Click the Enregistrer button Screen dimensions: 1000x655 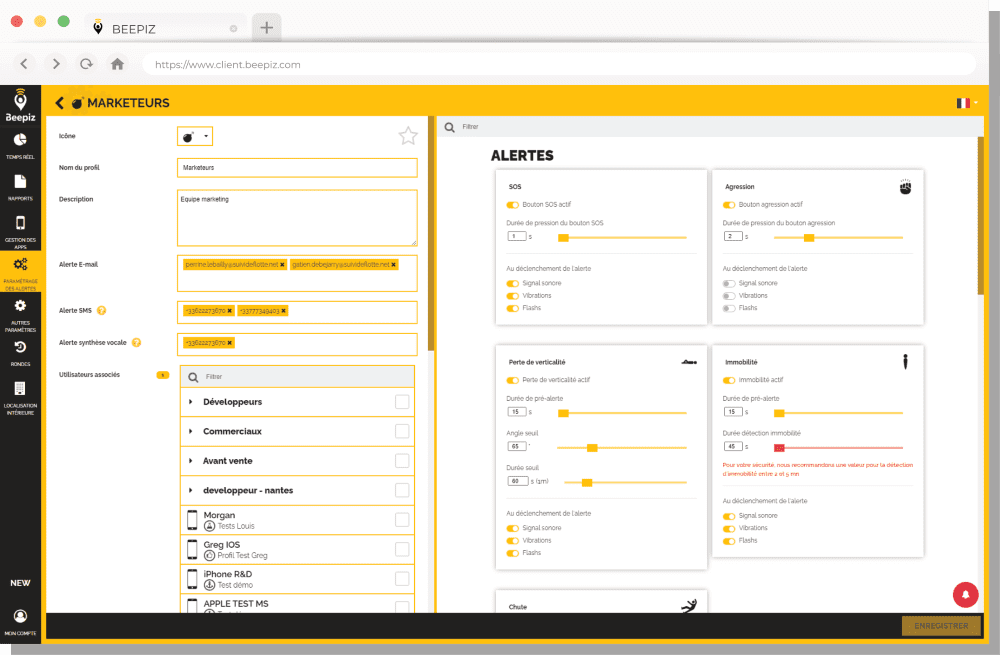941,625
